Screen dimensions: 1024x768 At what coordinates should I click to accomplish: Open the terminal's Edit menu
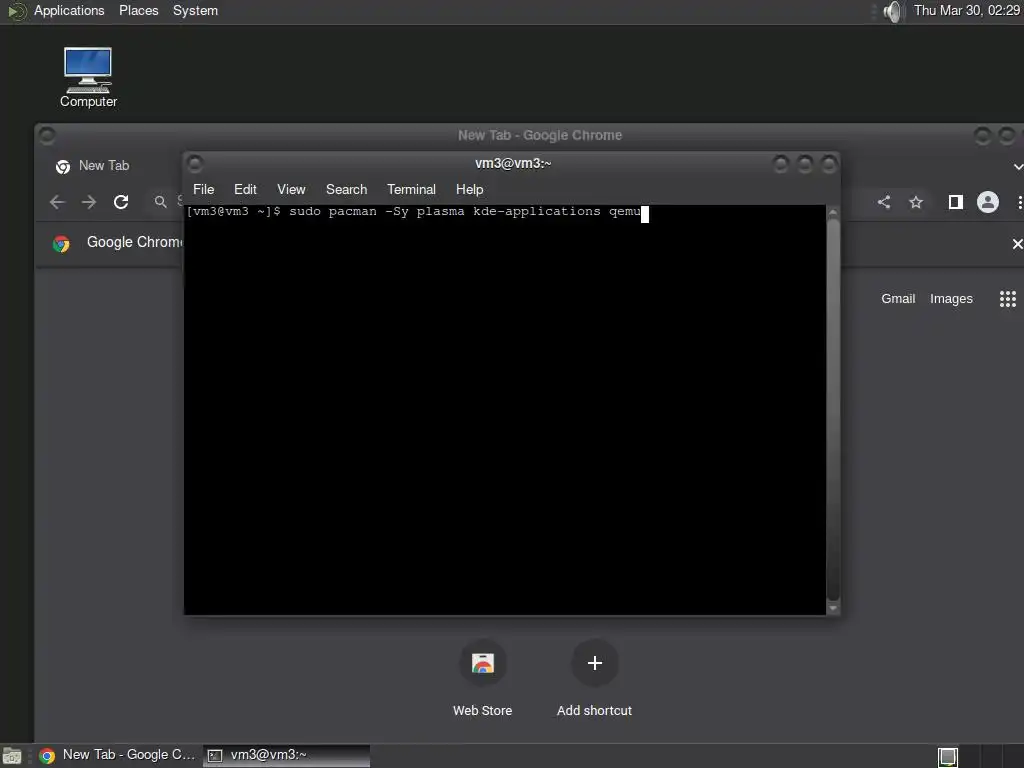pyautogui.click(x=245, y=189)
